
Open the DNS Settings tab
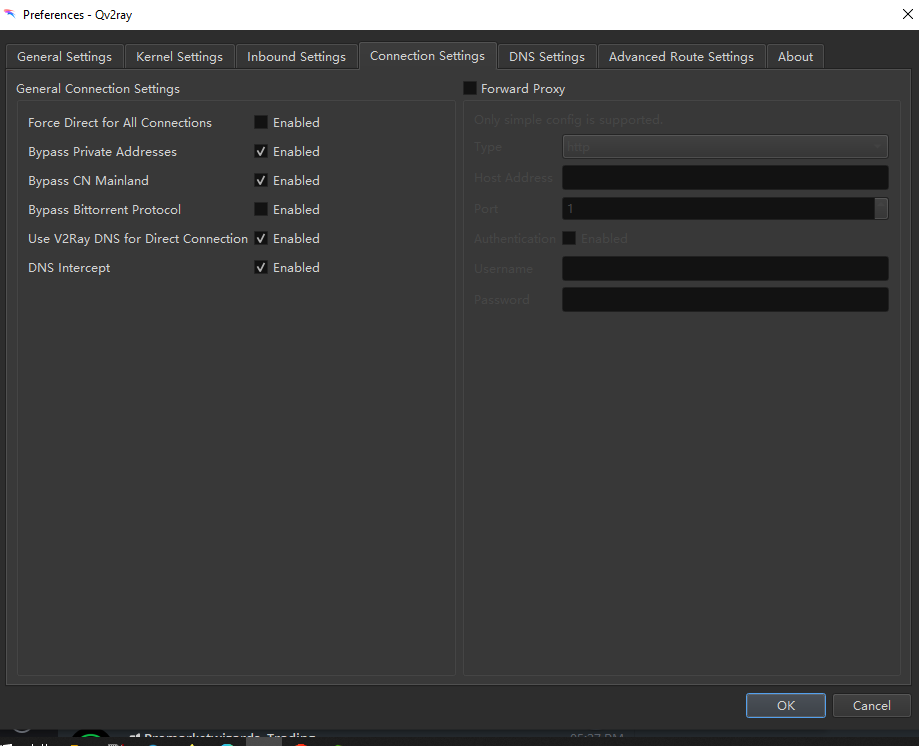coord(547,57)
